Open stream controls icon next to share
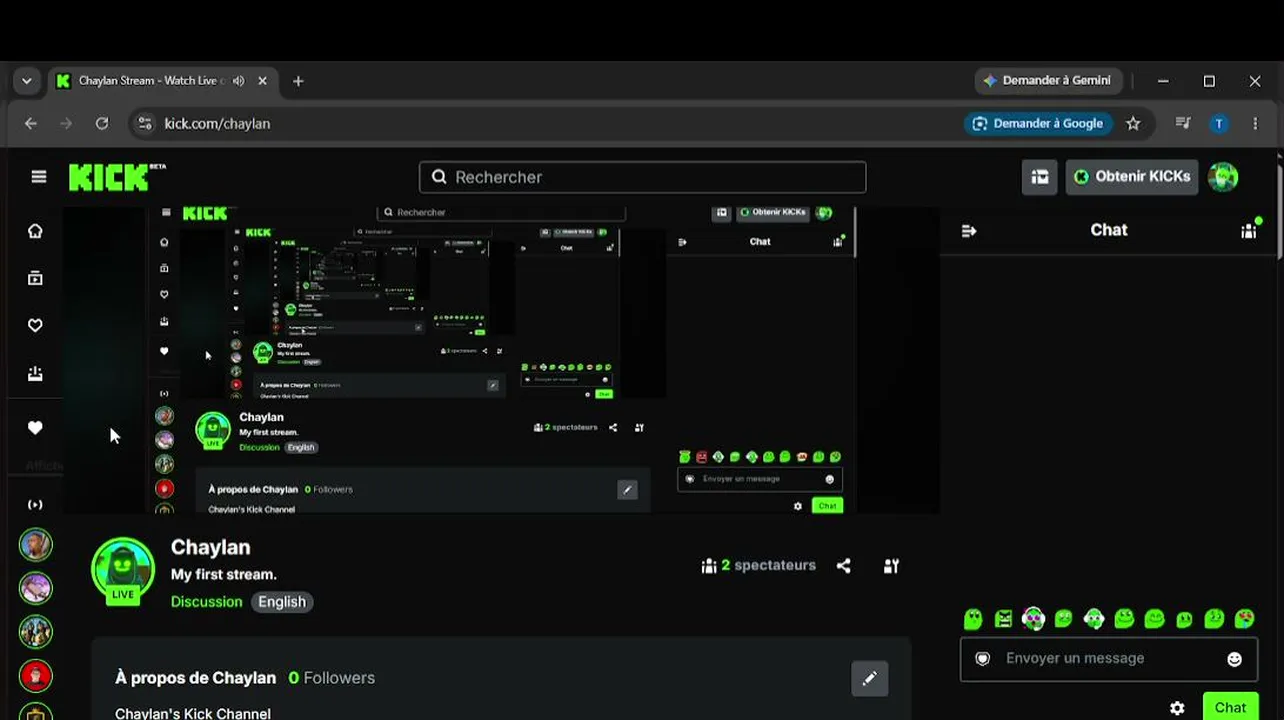Image resolution: width=1284 pixels, height=720 pixels. [x=891, y=566]
